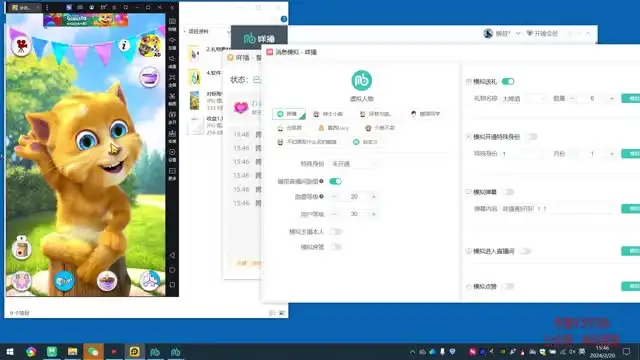Toggle the fan badge switch that is on
This screenshot has width=640, height=360.
(x=335, y=181)
